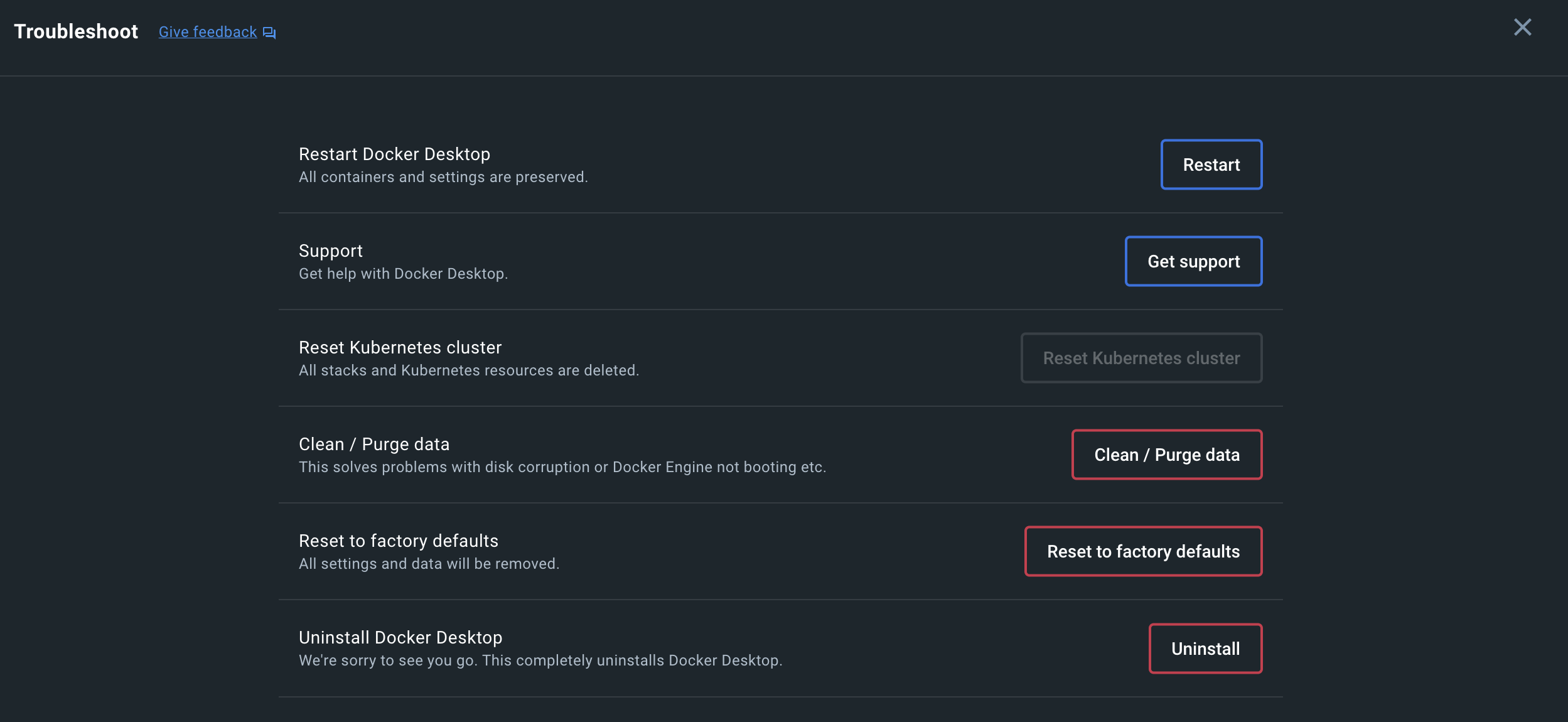
Task: Select the Troubleshoot heading text
Action: pyautogui.click(x=76, y=31)
